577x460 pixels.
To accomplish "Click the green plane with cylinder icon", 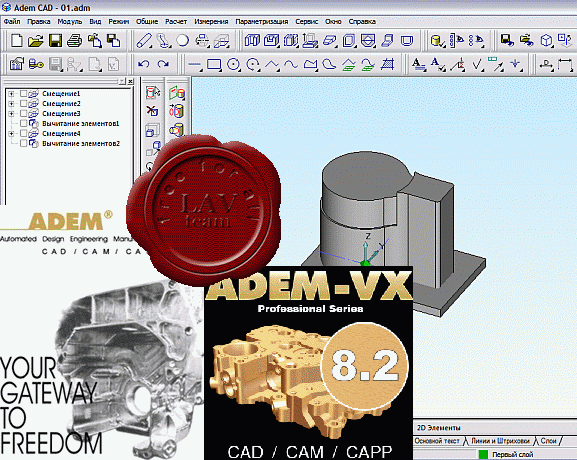I will (x=177, y=93).
